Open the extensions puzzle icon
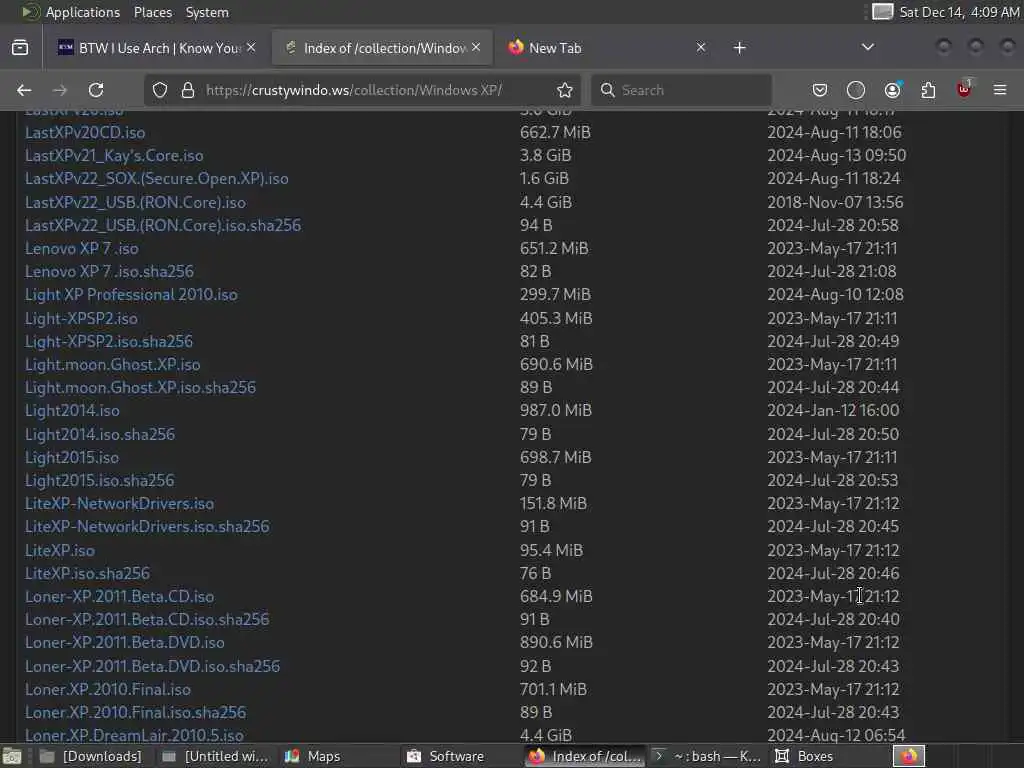Image resolution: width=1024 pixels, height=768 pixels. tap(928, 90)
